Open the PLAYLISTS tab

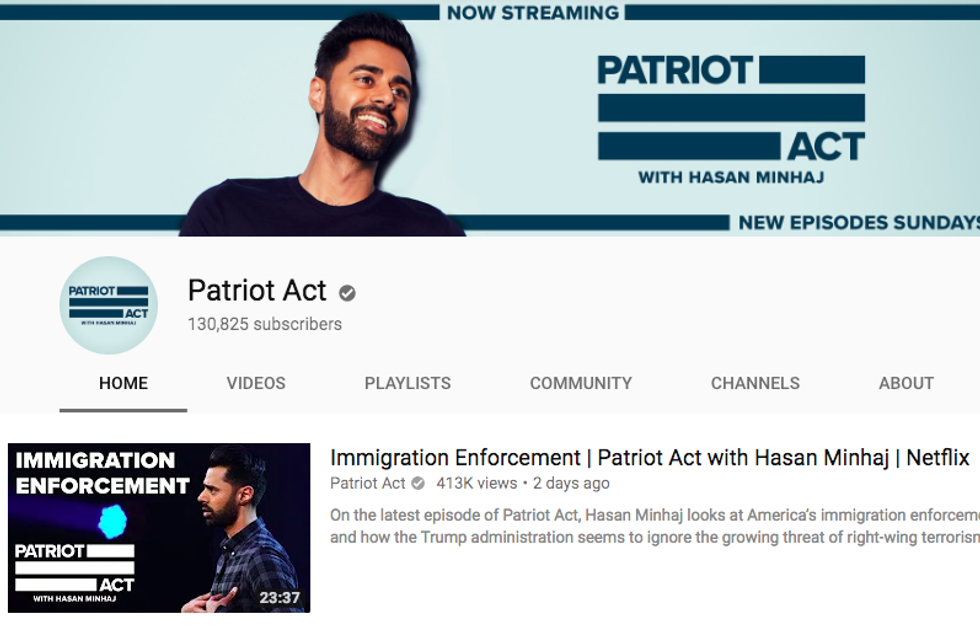pyautogui.click(x=408, y=383)
